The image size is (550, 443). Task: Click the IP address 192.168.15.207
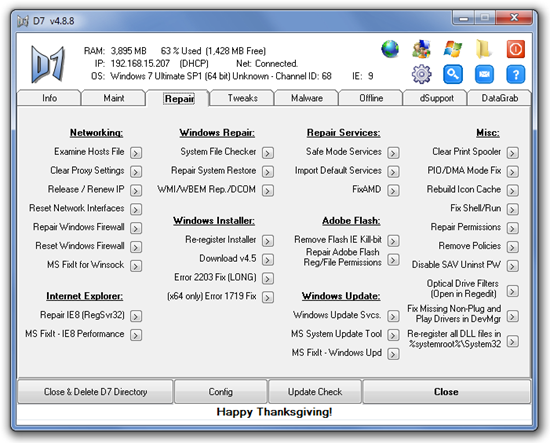[140, 64]
